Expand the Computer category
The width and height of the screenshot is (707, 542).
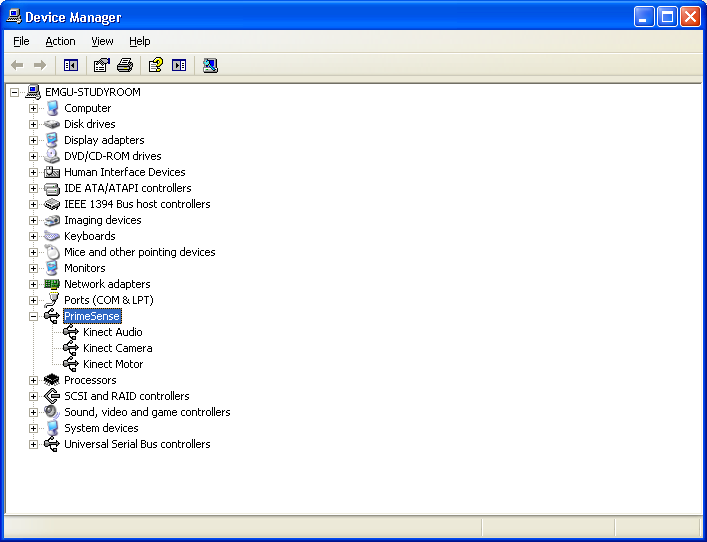(33, 108)
